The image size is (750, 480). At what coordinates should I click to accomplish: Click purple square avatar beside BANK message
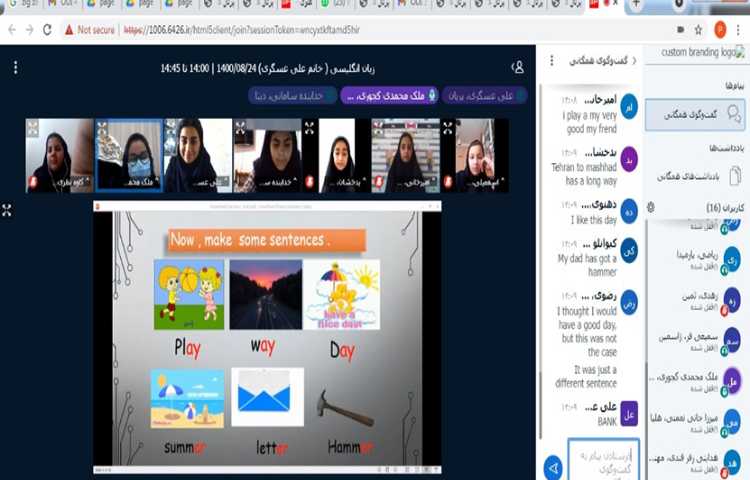pos(629,414)
